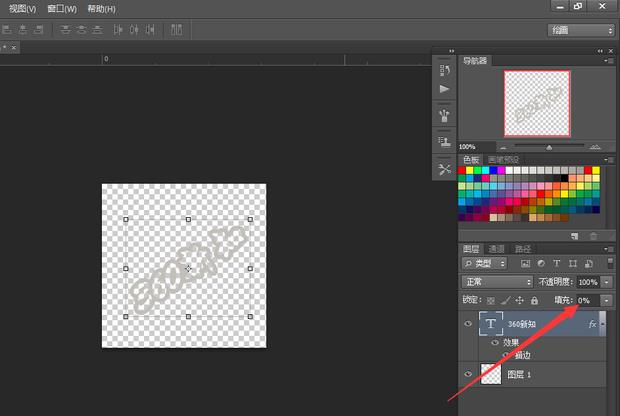
Task: Click the 填充 0% fill field
Action: pos(588,301)
